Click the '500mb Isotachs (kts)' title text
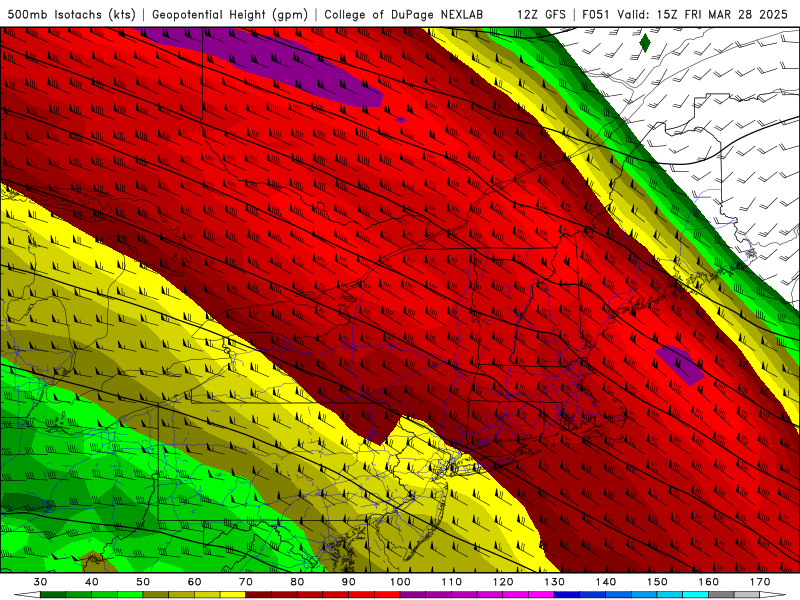 click(71, 14)
